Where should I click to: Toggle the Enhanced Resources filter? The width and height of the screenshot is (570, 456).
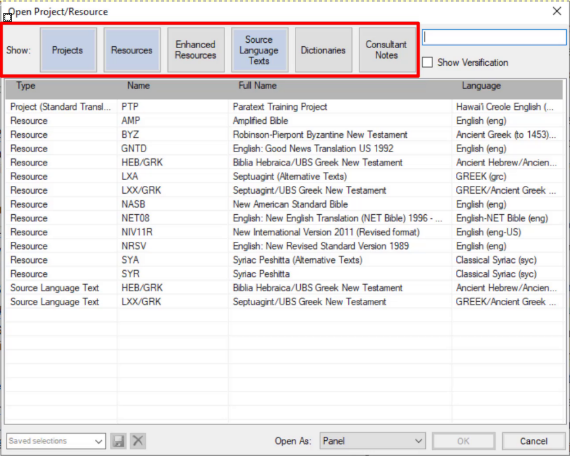coord(196,50)
